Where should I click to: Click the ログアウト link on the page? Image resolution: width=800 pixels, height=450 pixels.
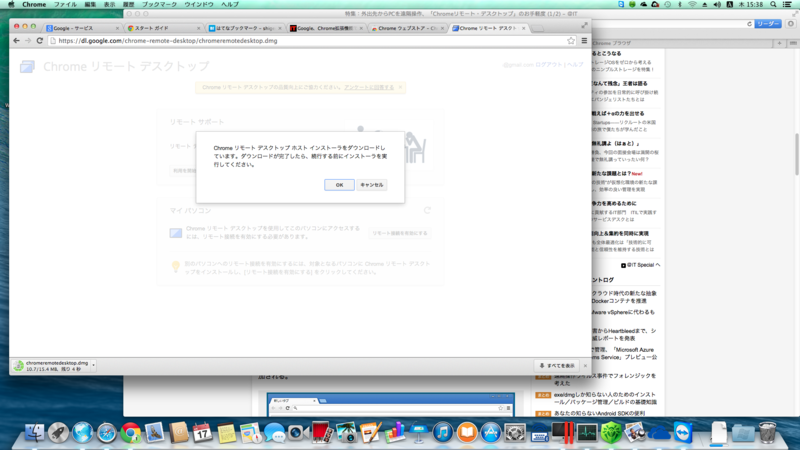tap(548, 65)
